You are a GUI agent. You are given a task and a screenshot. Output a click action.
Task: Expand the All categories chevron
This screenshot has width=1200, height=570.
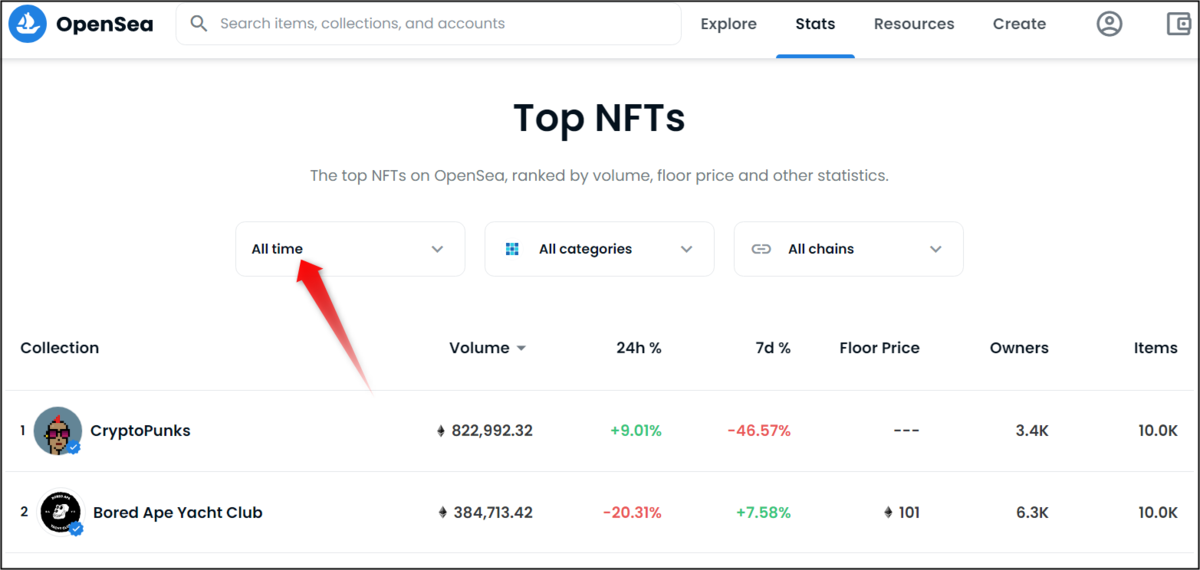686,249
